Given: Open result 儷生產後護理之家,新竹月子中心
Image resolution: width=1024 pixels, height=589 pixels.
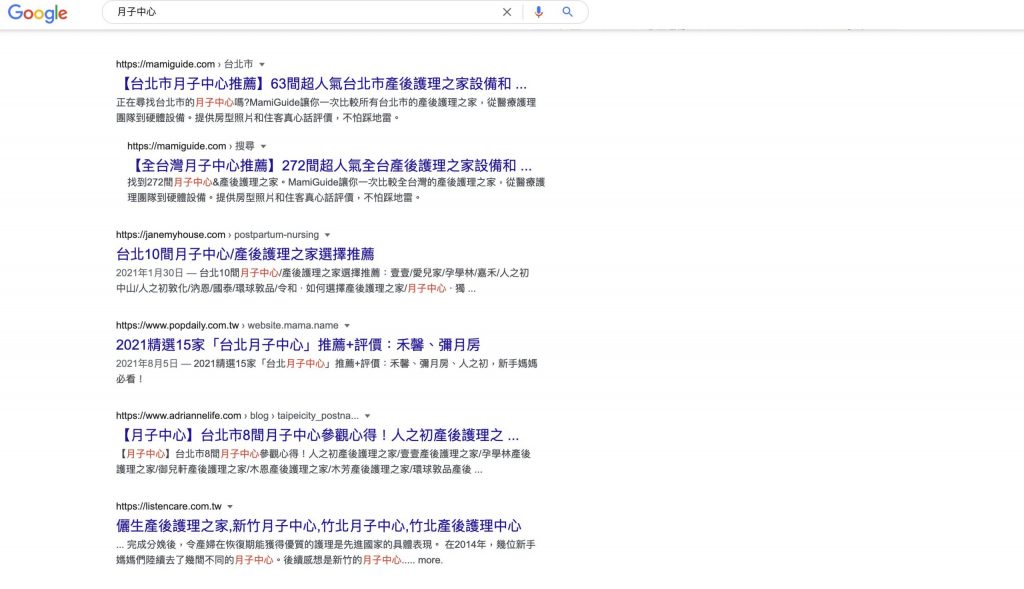Looking at the screenshot, I should (x=319, y=526).
